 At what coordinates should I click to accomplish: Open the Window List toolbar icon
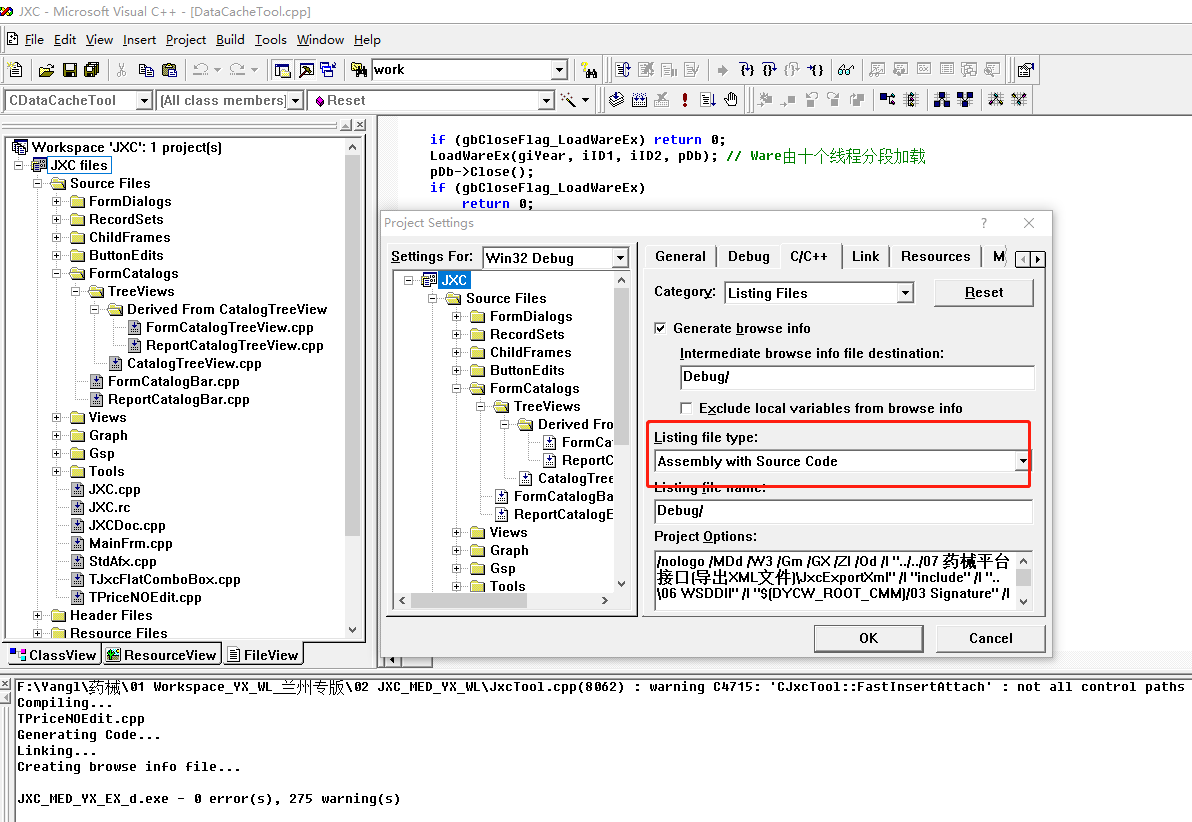[328, 70]
